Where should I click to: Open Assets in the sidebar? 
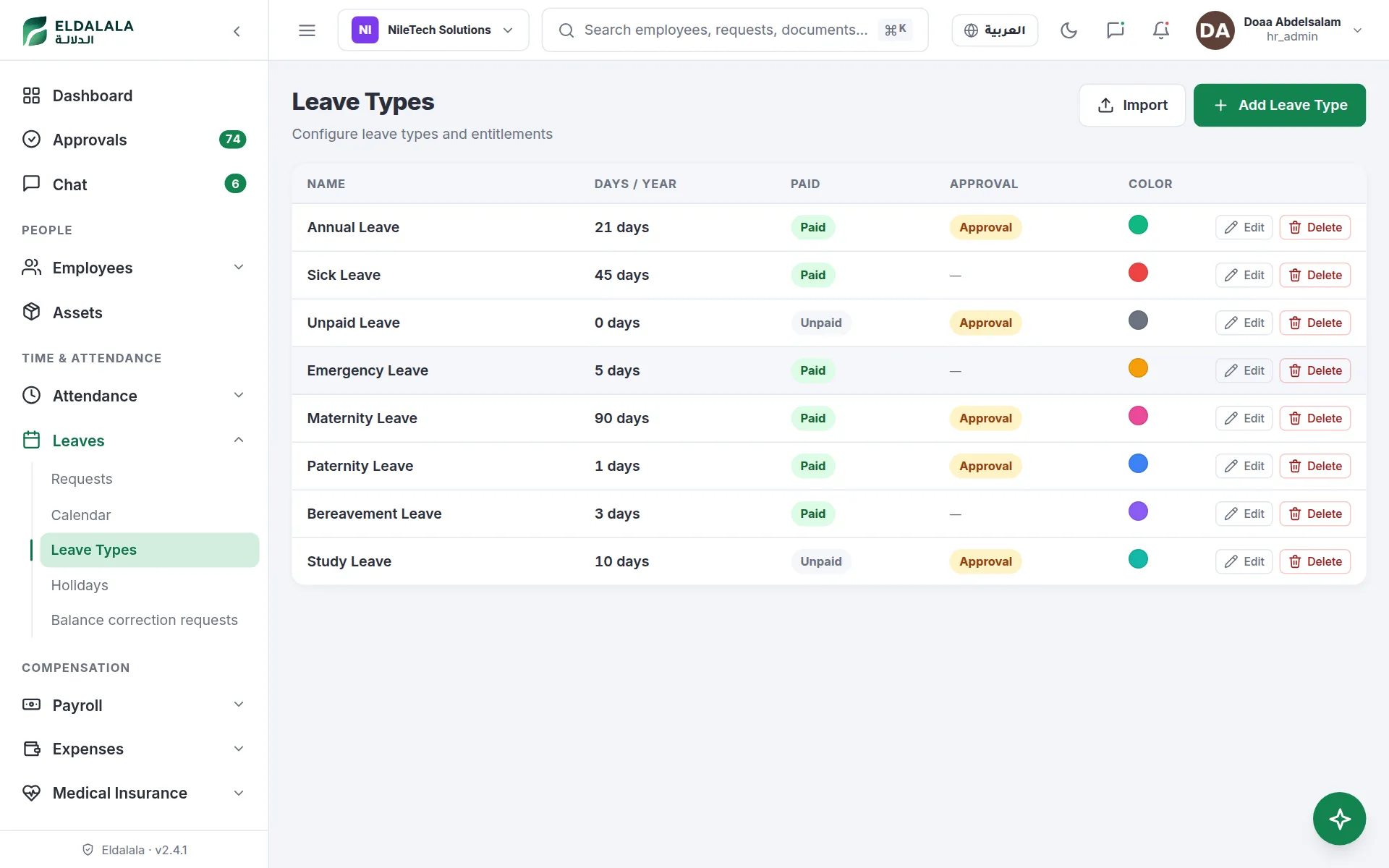tap(134, 312)
